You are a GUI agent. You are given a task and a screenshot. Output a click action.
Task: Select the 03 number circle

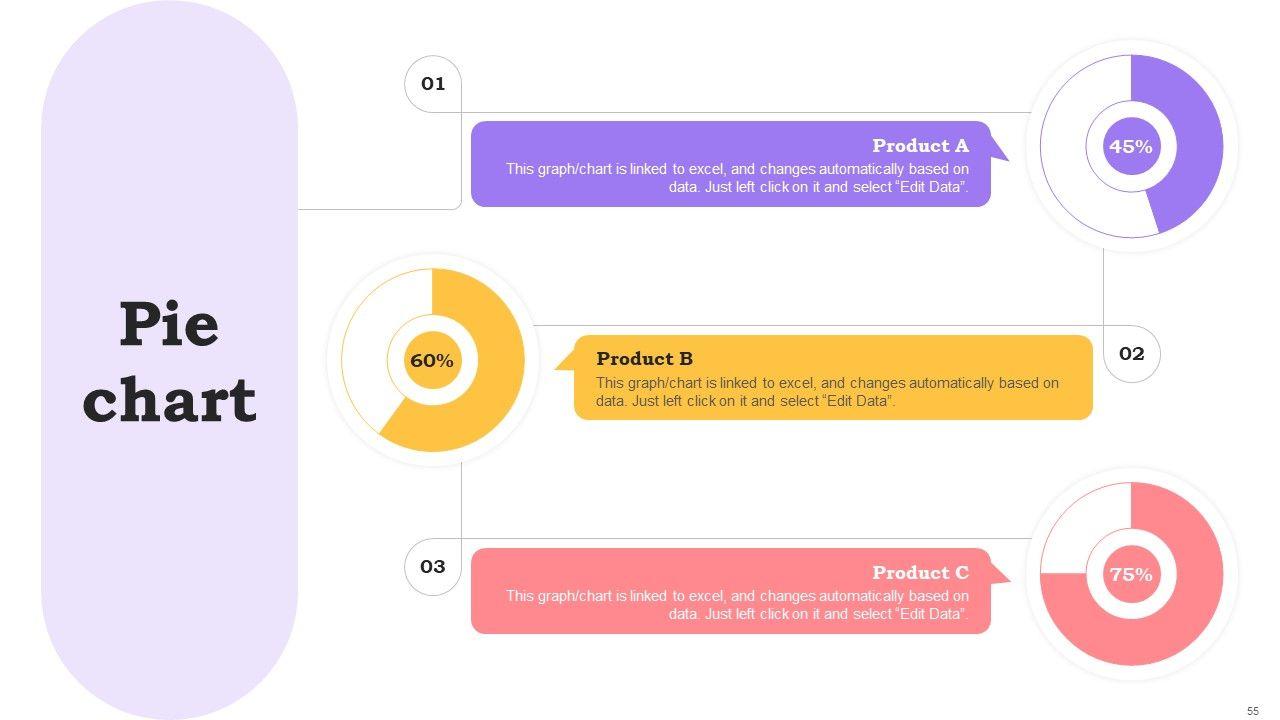[x=432, y=567]
